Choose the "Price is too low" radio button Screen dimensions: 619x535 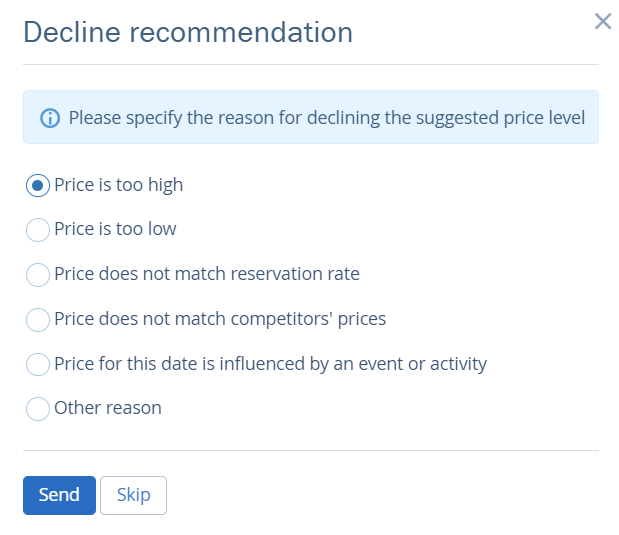click(38, 229)
